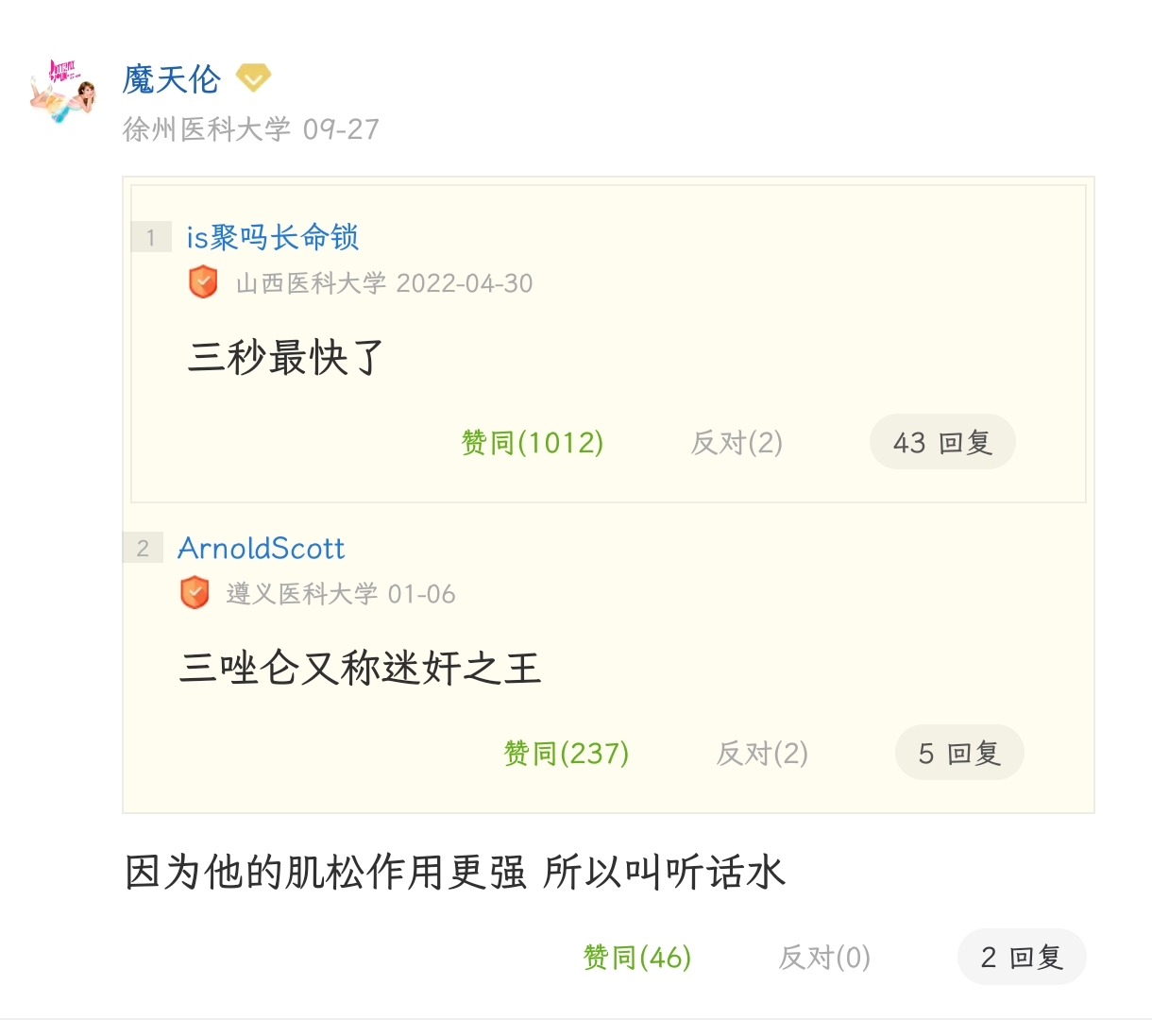
Task: Click the shield badge beside 山西医科大学
Action: point(203,282)
